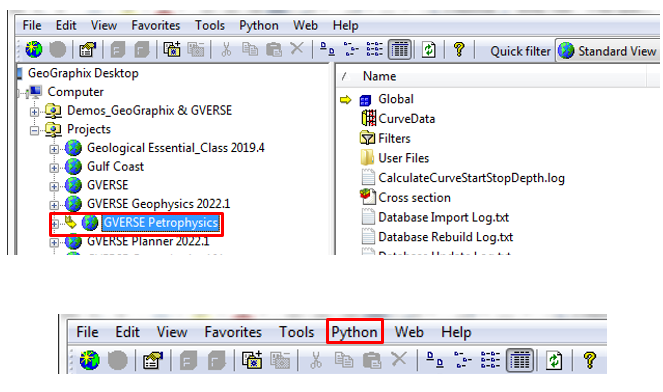
Task: Select Database Import Log.txt file
Action: (444, 217)
